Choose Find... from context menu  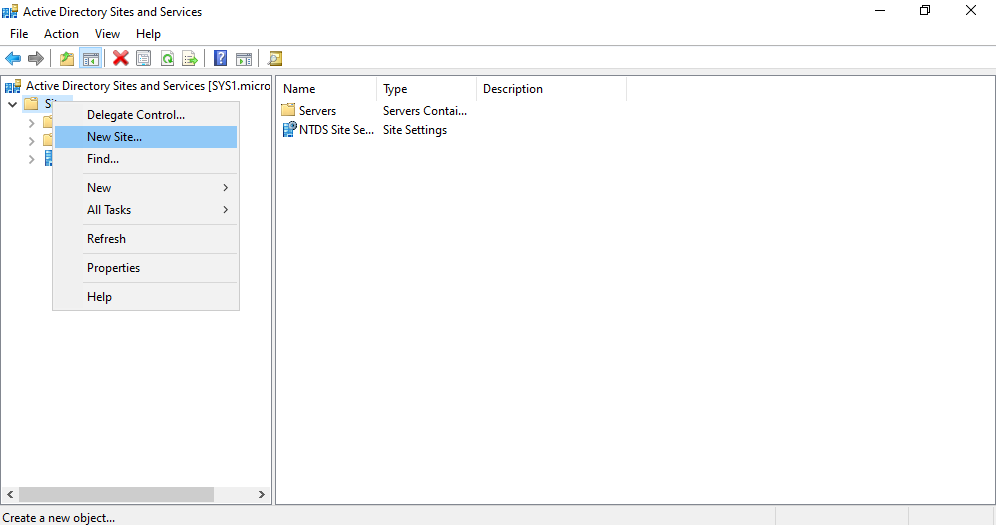click(146, 159)
